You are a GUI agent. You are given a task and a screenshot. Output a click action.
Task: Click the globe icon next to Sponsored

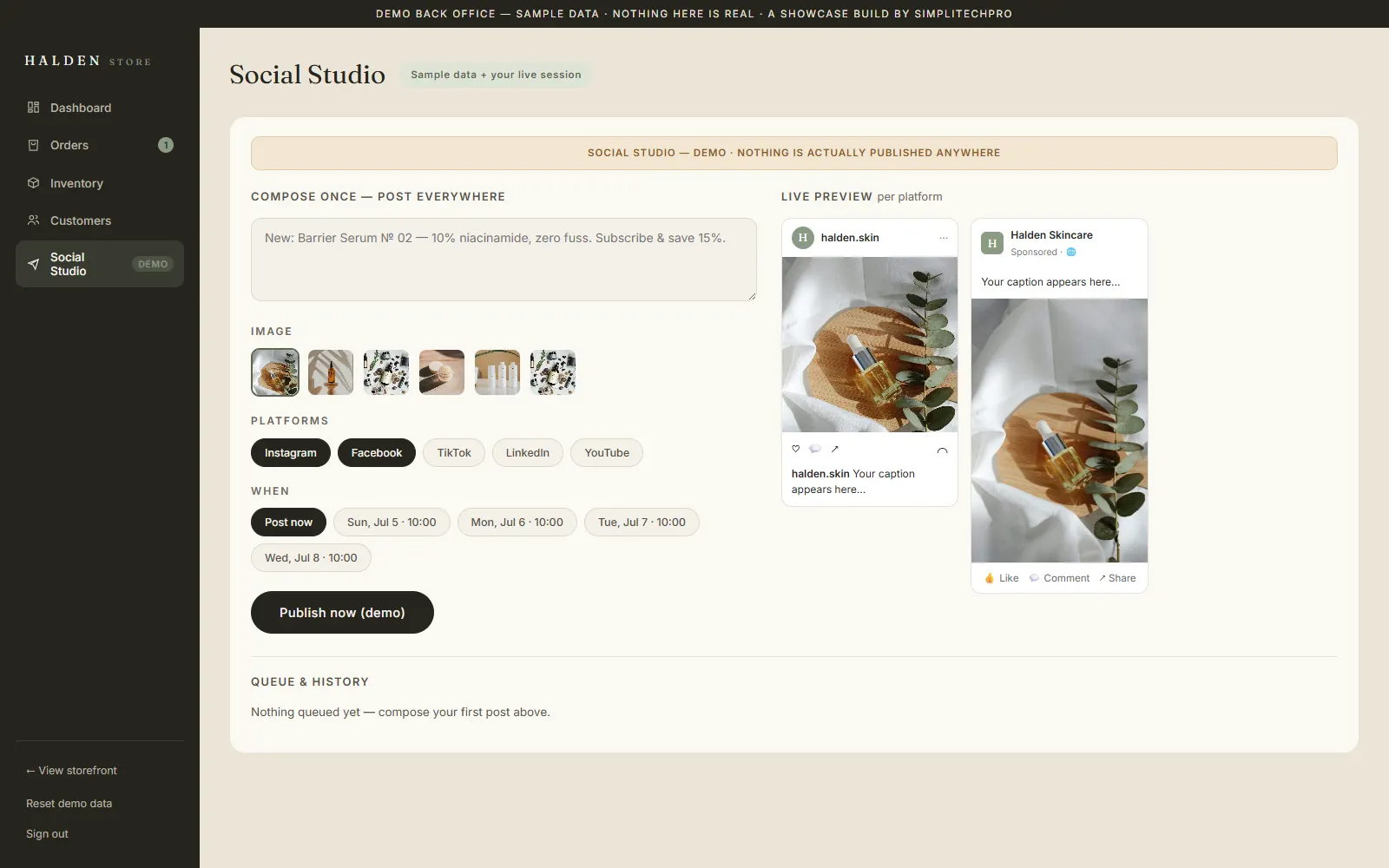coord(1071,252)
